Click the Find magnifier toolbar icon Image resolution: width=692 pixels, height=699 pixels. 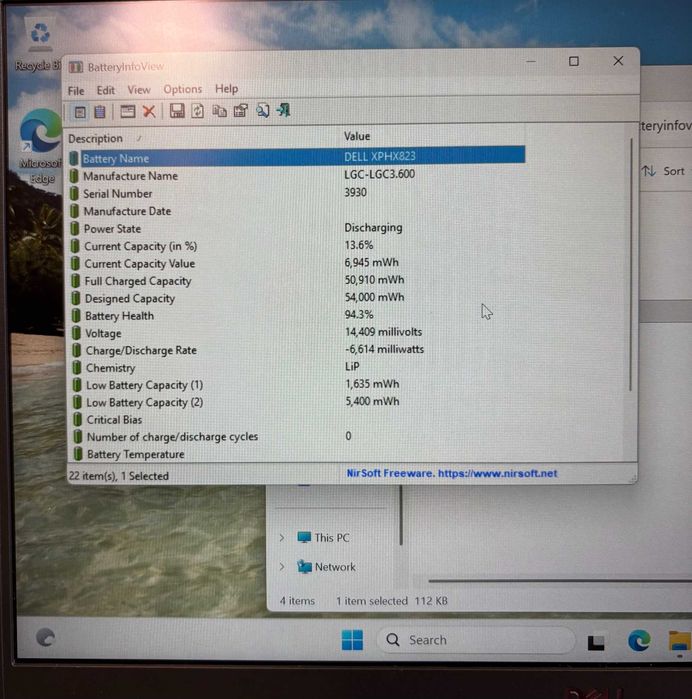(x=263, y=110)
